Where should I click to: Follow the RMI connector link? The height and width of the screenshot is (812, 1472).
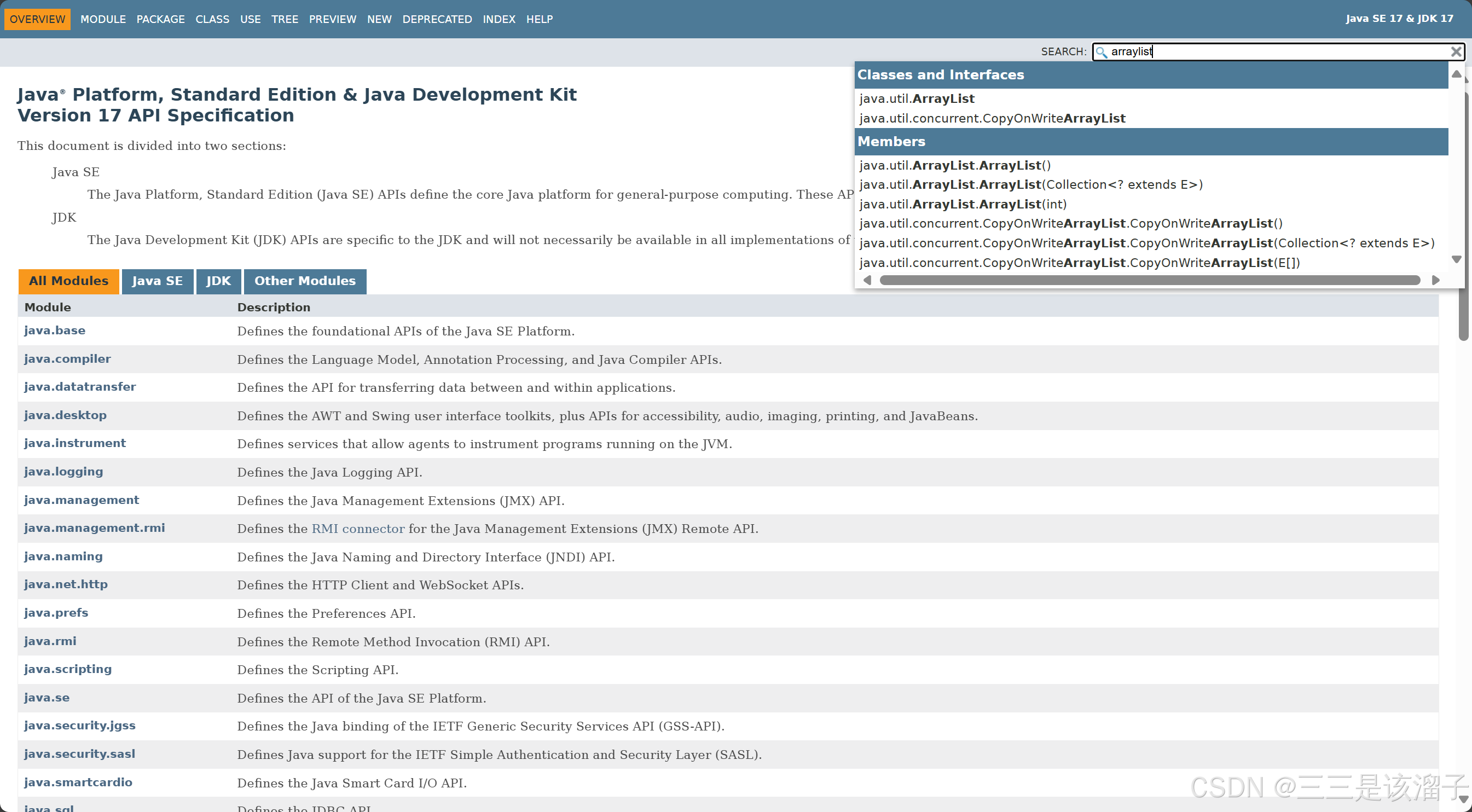tap(358, 529)
